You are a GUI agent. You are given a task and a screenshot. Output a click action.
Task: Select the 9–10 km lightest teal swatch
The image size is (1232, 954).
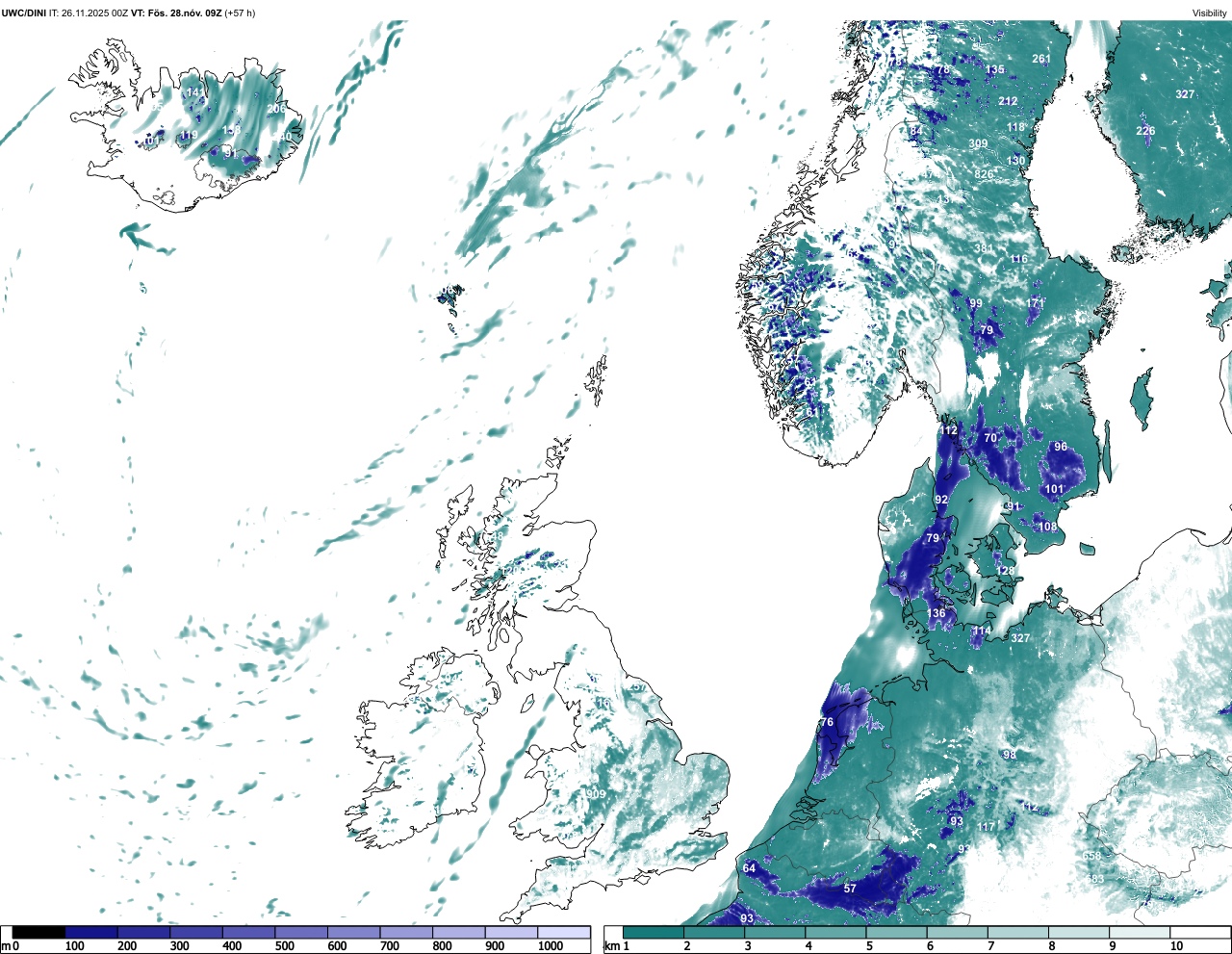click(x=1140, y=933)
